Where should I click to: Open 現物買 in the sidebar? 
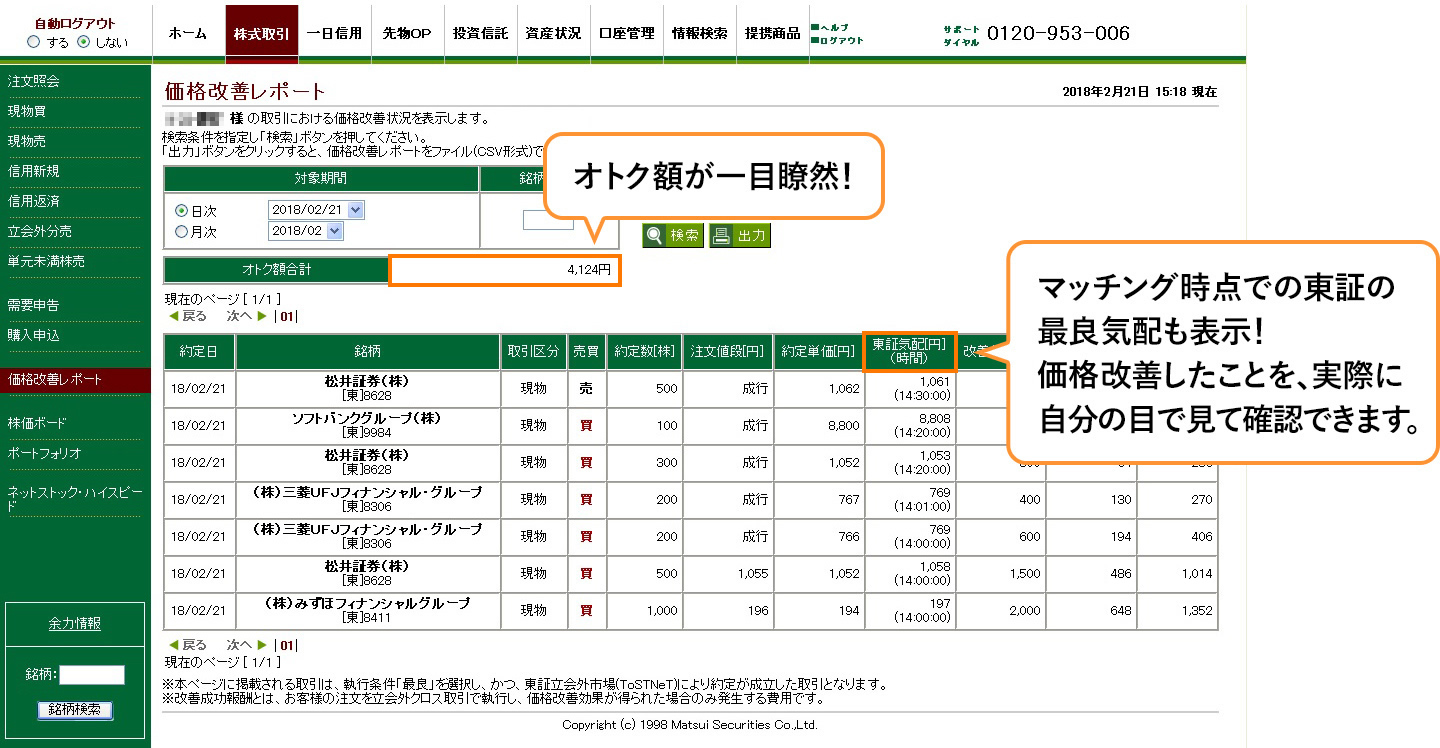(27, 111)
